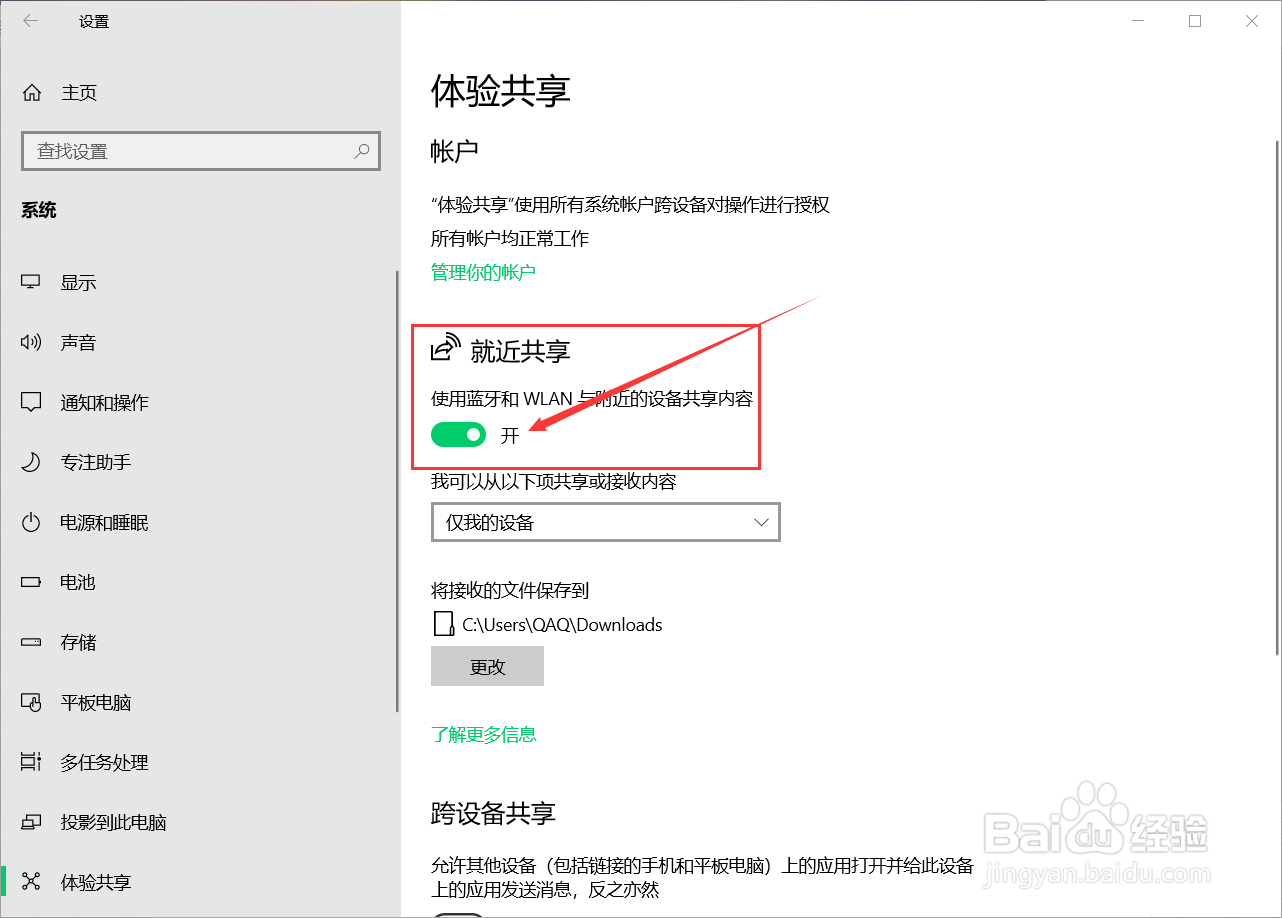Click the Home (主页) house icon

[32, 93]
